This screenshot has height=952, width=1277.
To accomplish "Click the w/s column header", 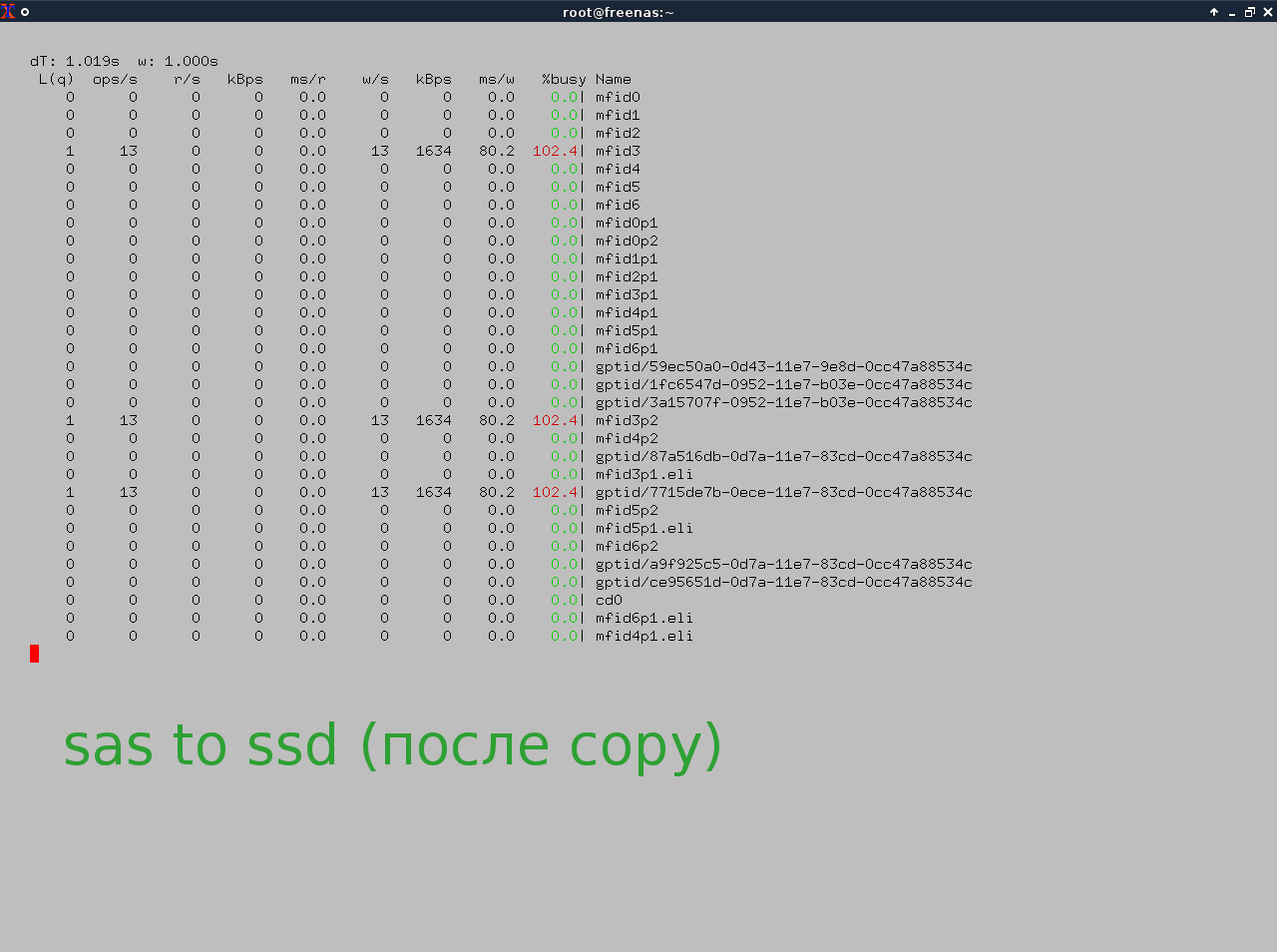I will [x=375, y=79].
